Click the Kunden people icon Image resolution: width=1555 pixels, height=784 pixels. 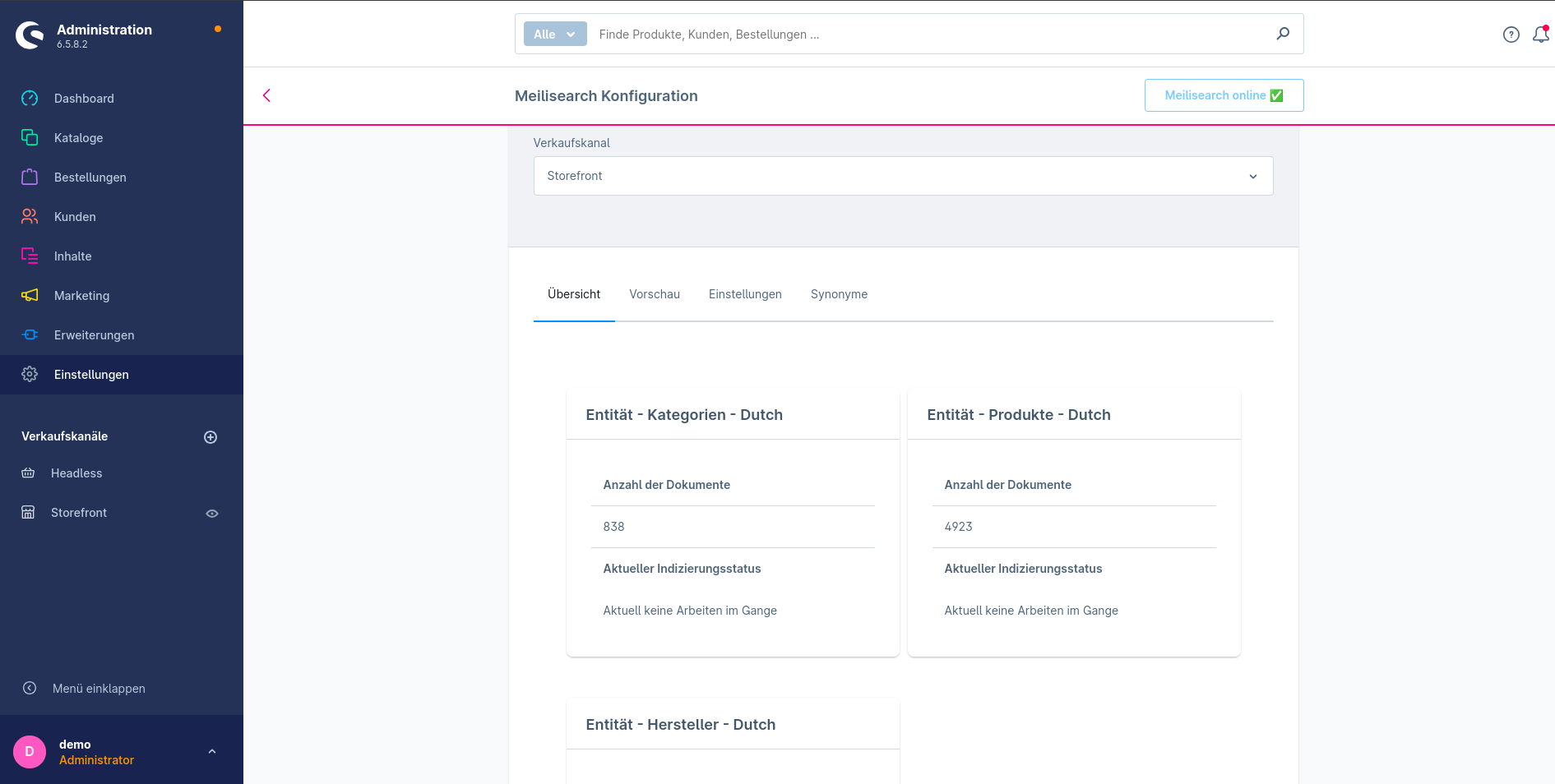point(30,216)
